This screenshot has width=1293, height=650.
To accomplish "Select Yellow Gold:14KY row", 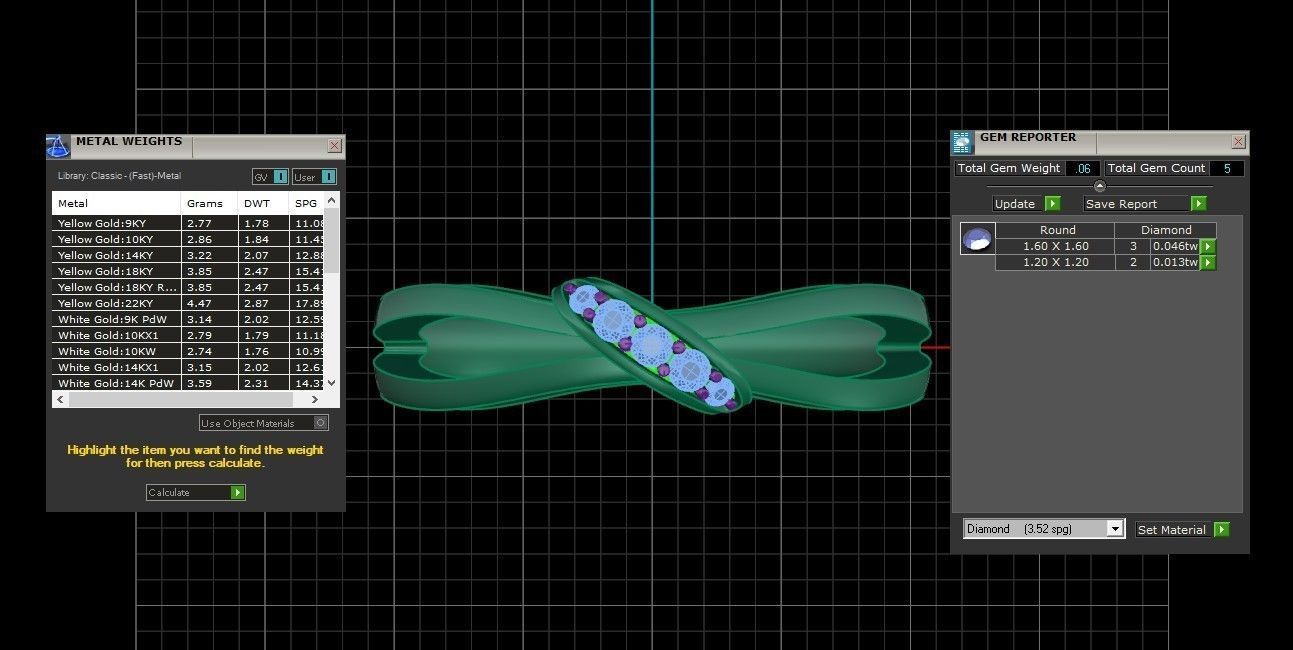I will 189,255.
